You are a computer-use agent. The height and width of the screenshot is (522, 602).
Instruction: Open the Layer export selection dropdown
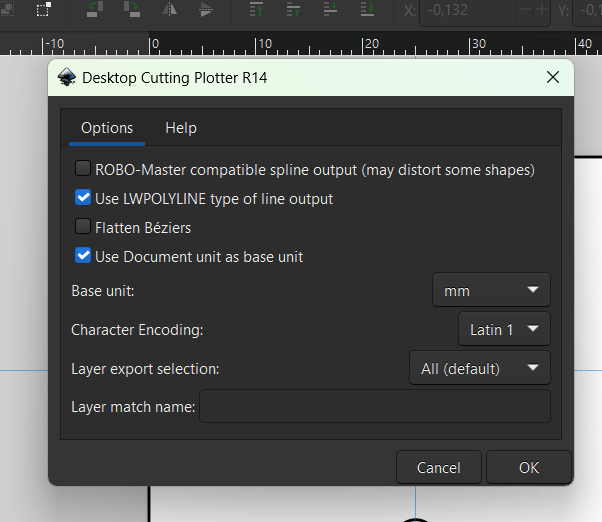pos(480,368)
